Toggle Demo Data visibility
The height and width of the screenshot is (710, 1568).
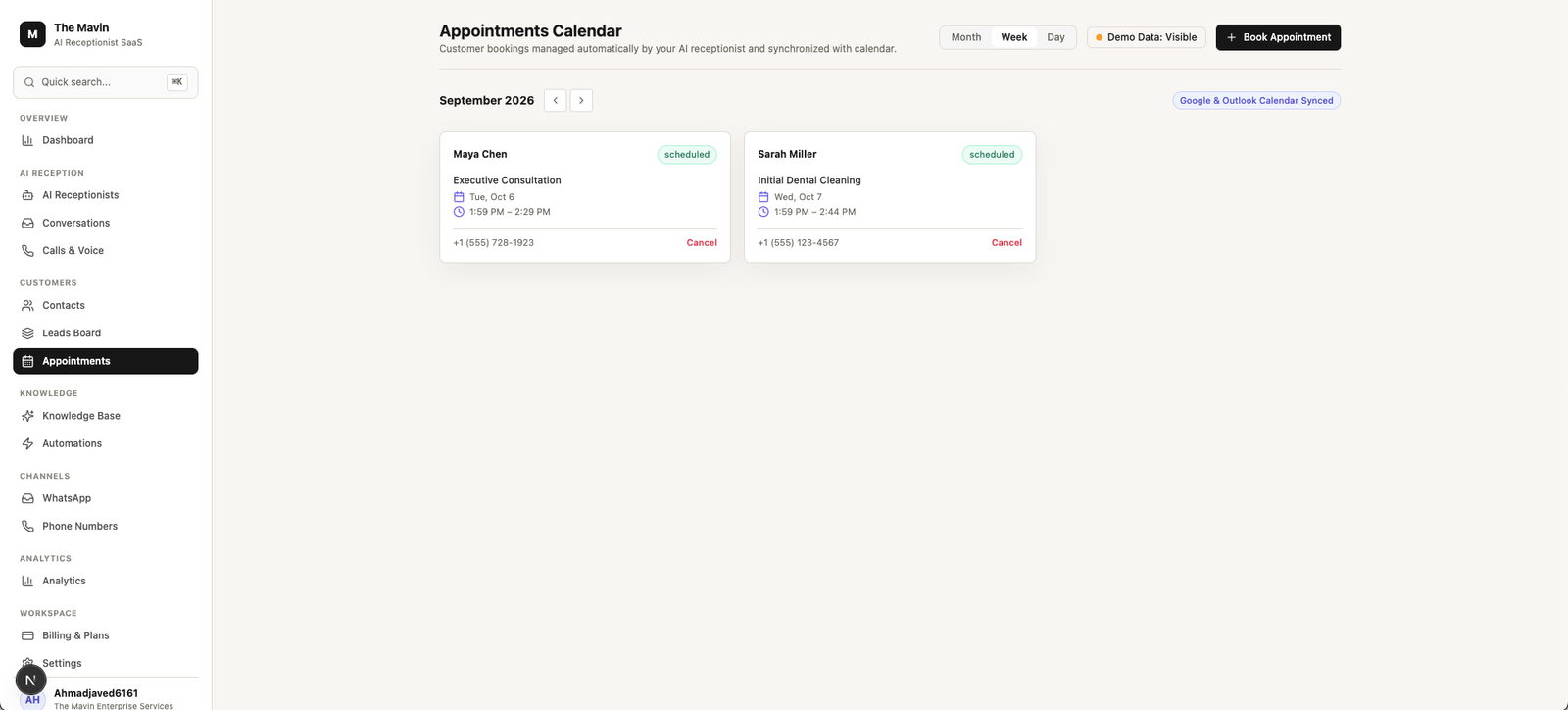point(1147,37)
